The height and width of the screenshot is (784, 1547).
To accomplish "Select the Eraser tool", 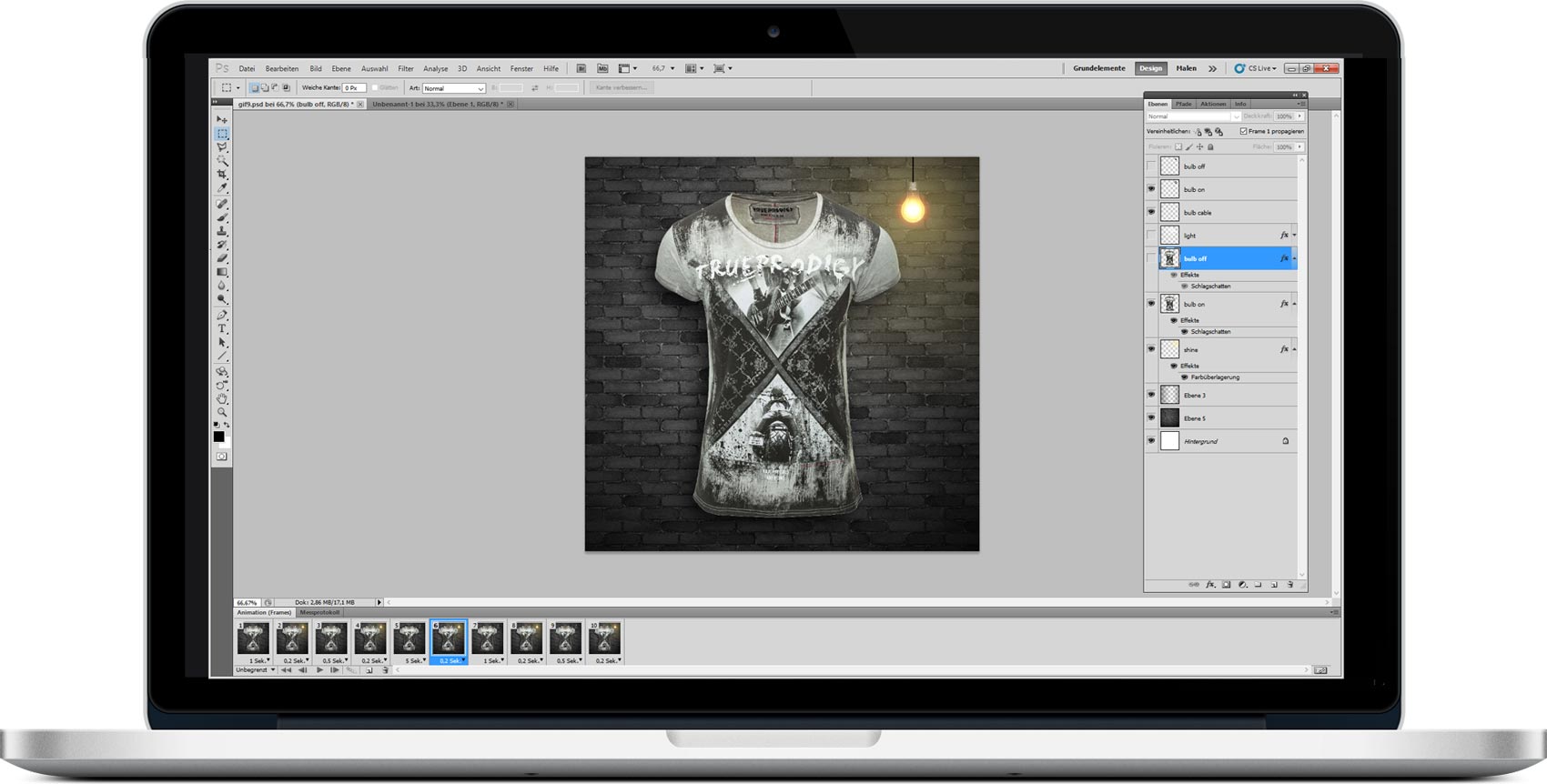I will click(x=221, y=258).
